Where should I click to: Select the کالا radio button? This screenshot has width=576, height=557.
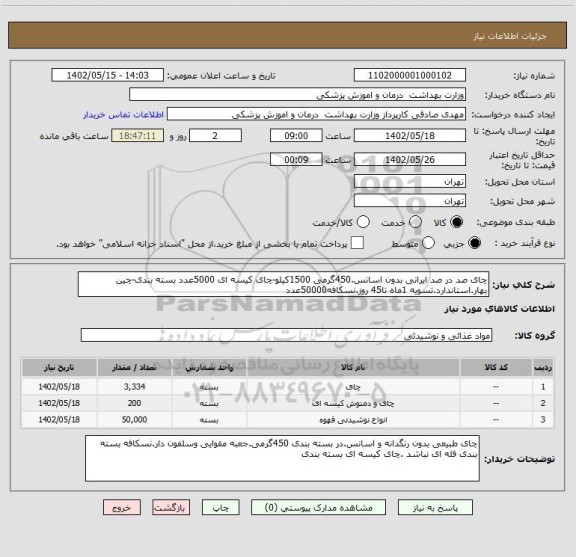click(457, 222)
